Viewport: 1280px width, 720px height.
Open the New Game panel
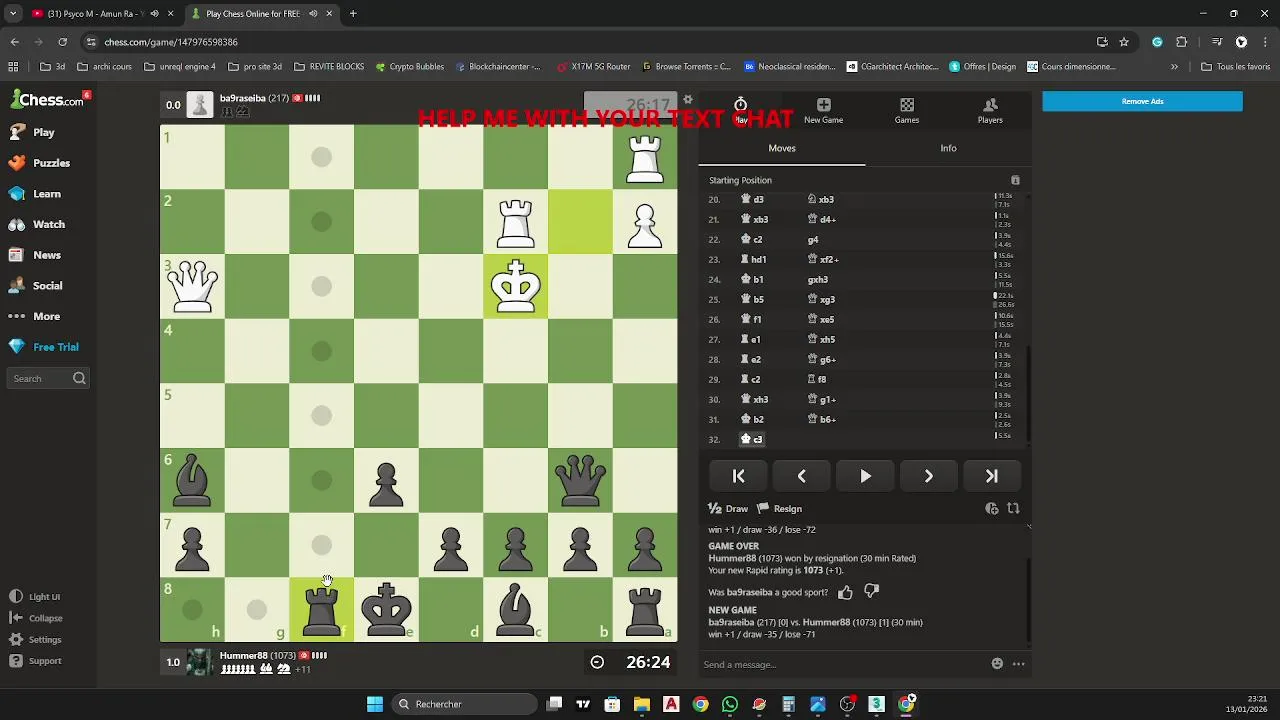(823, 111)
